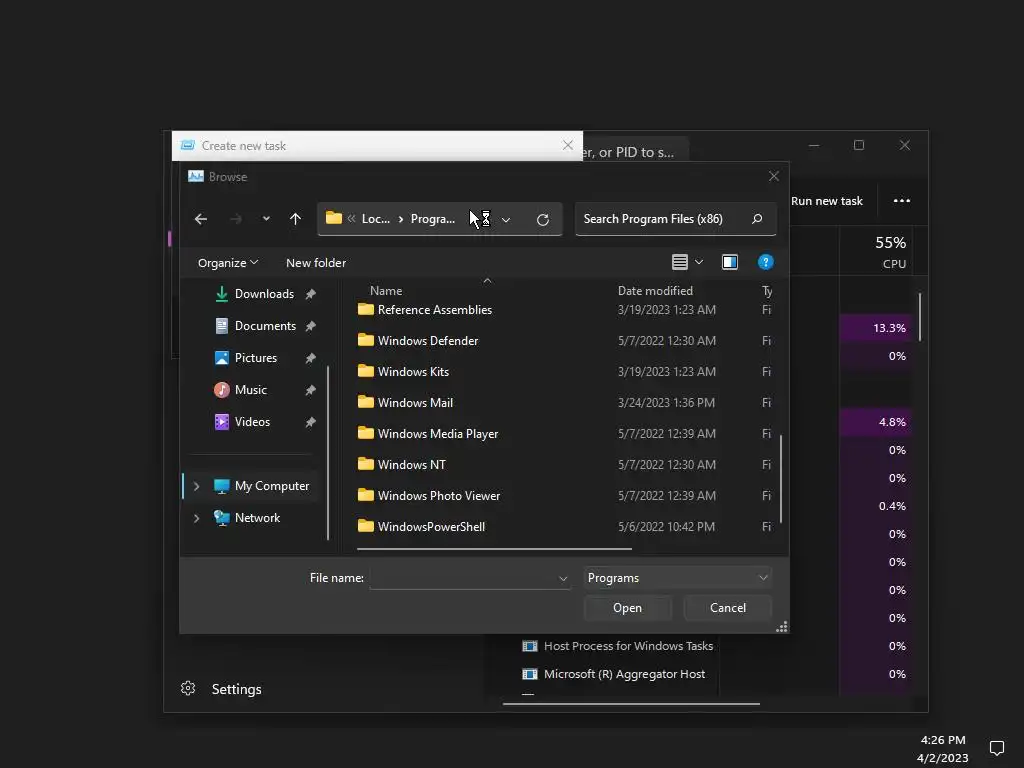
Task: Open the Programs file type dropdown
Action: 677,578
